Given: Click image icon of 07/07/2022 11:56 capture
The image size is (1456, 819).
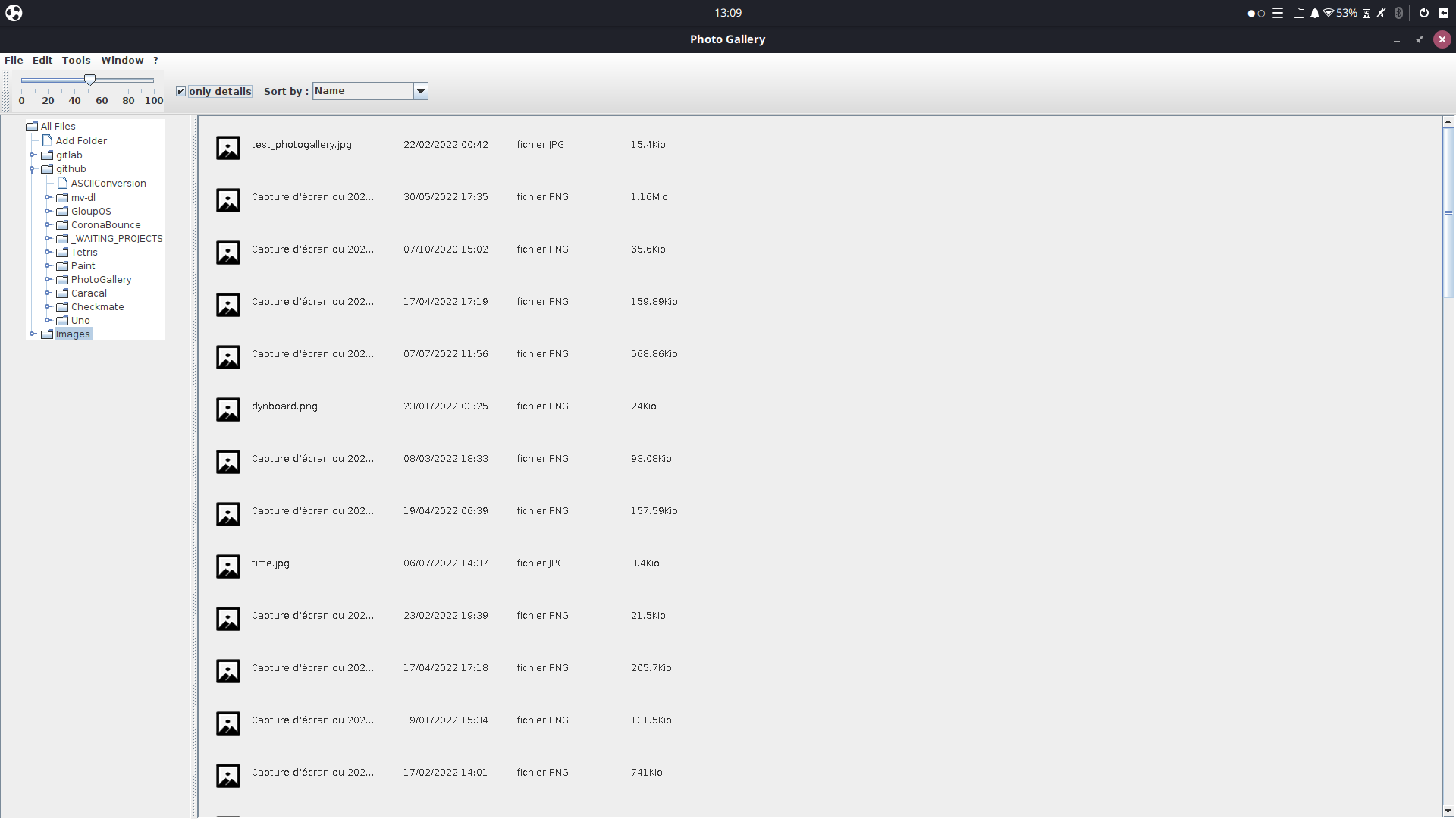Looking at the screenshot, I should 228,357.
